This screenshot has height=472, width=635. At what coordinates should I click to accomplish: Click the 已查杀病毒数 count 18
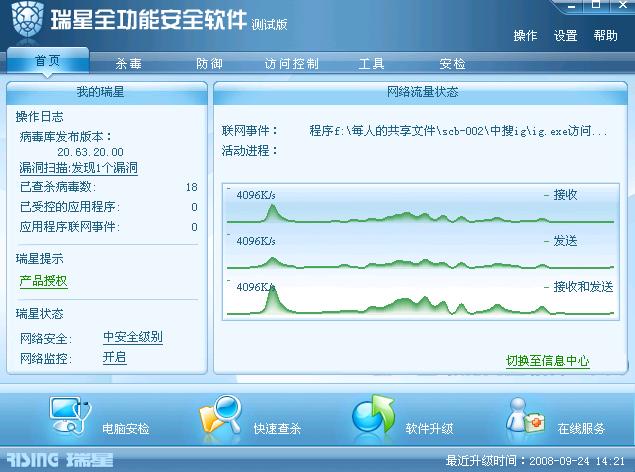click(192, 187)
